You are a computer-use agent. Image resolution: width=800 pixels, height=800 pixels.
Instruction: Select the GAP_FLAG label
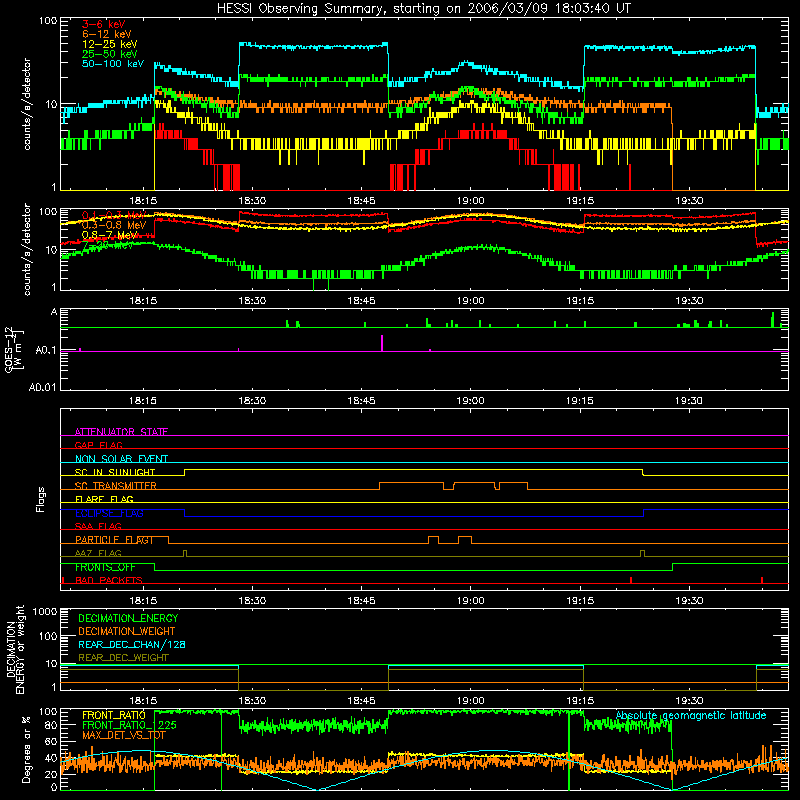98,445
